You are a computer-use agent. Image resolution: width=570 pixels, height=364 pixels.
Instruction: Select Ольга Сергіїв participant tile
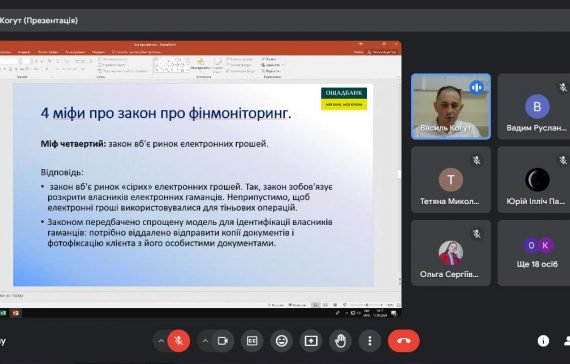pos(451,253)
